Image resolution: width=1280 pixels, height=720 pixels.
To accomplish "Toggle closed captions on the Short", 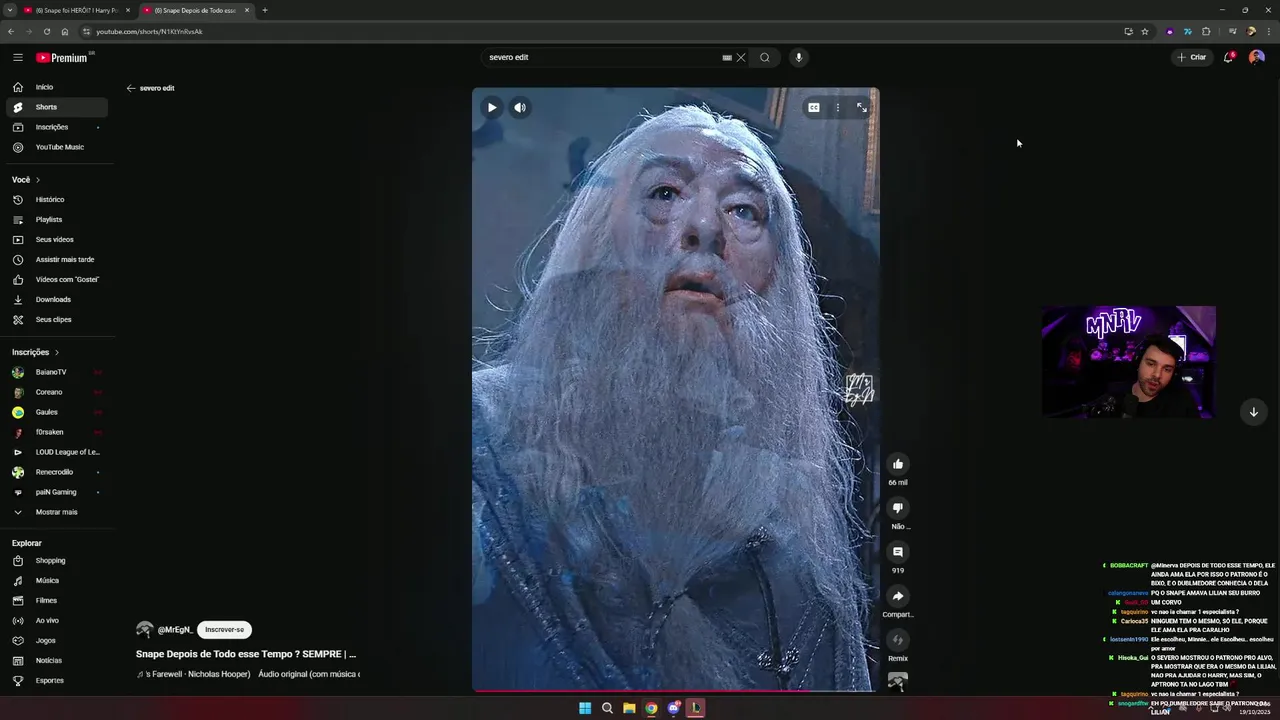I will click(x=814, y=107).
